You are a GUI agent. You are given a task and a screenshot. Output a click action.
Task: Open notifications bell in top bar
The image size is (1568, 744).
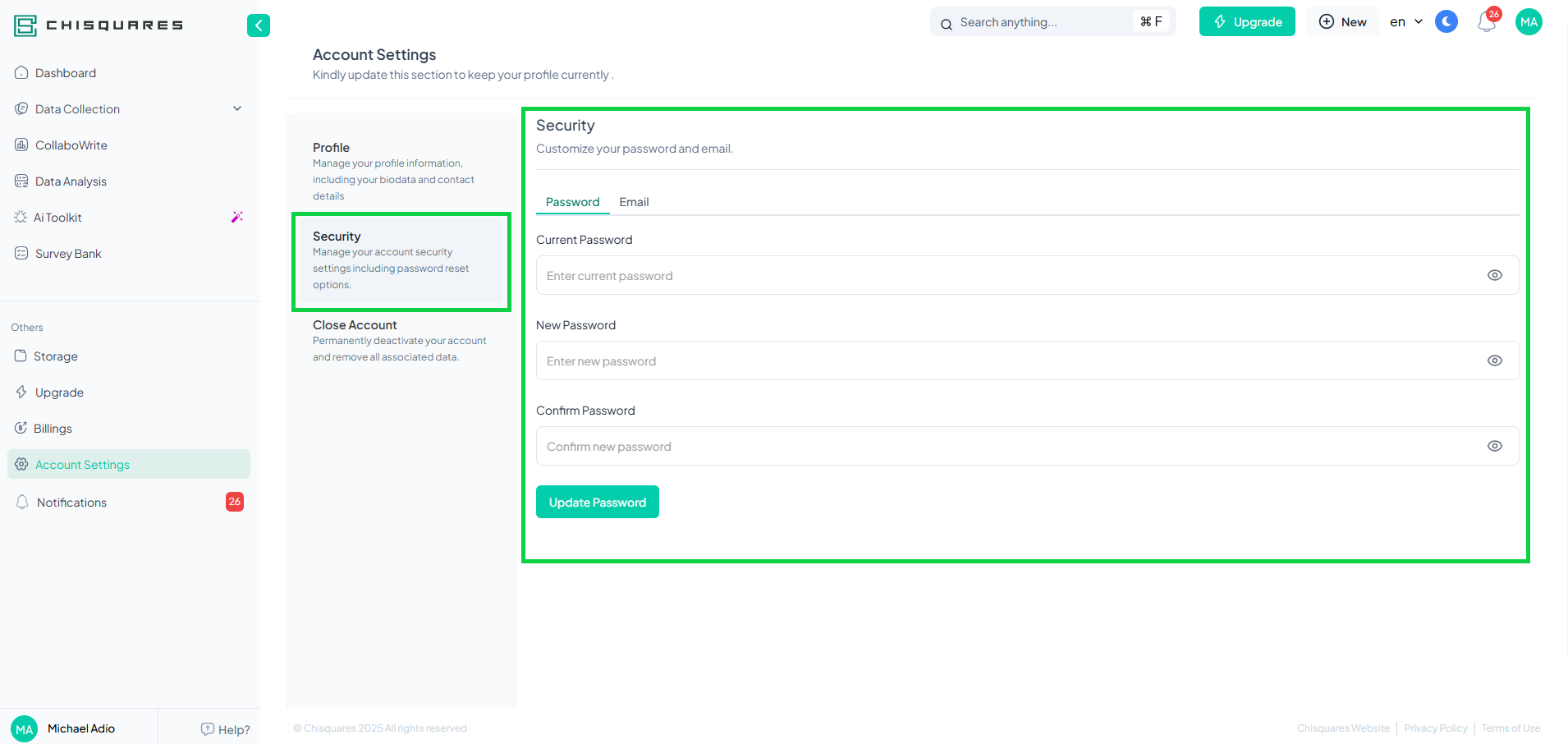pyautogui.click(x=1486, y=22)
